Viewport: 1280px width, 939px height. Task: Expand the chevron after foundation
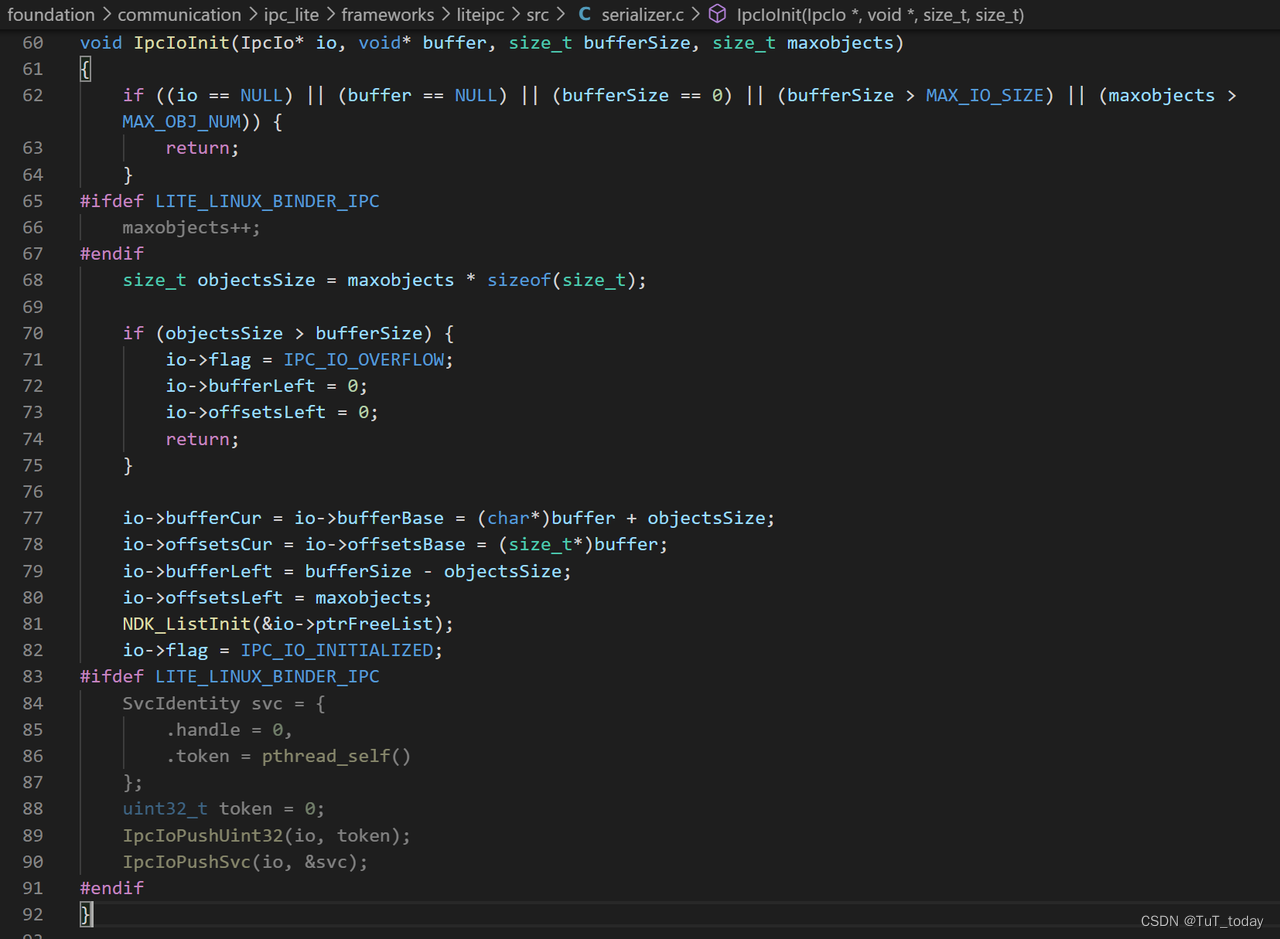tap(106, 15)
